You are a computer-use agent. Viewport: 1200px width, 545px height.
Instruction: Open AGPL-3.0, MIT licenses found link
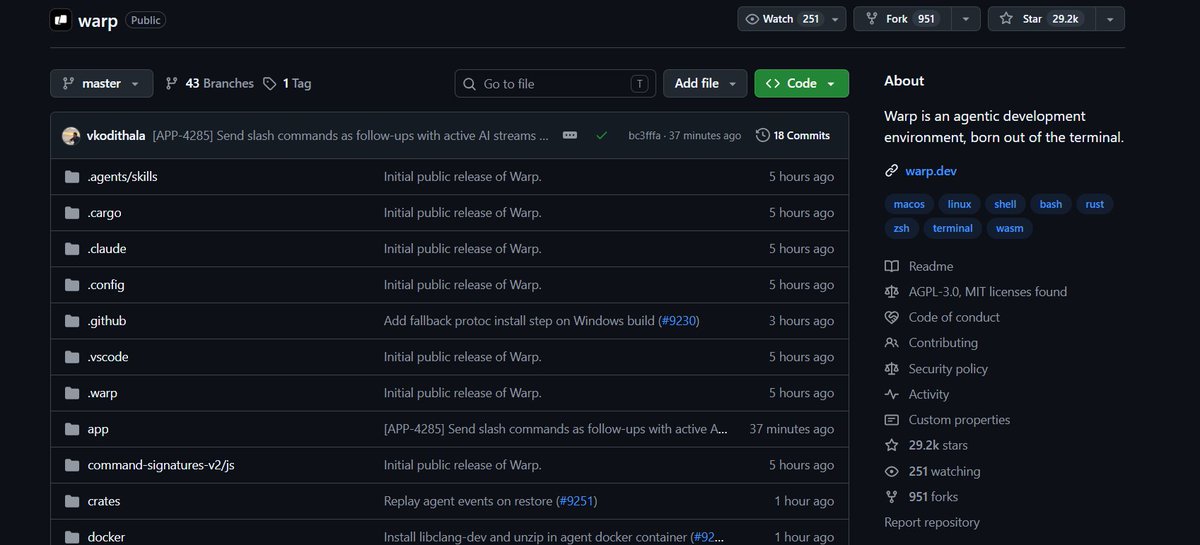point(976,292)
